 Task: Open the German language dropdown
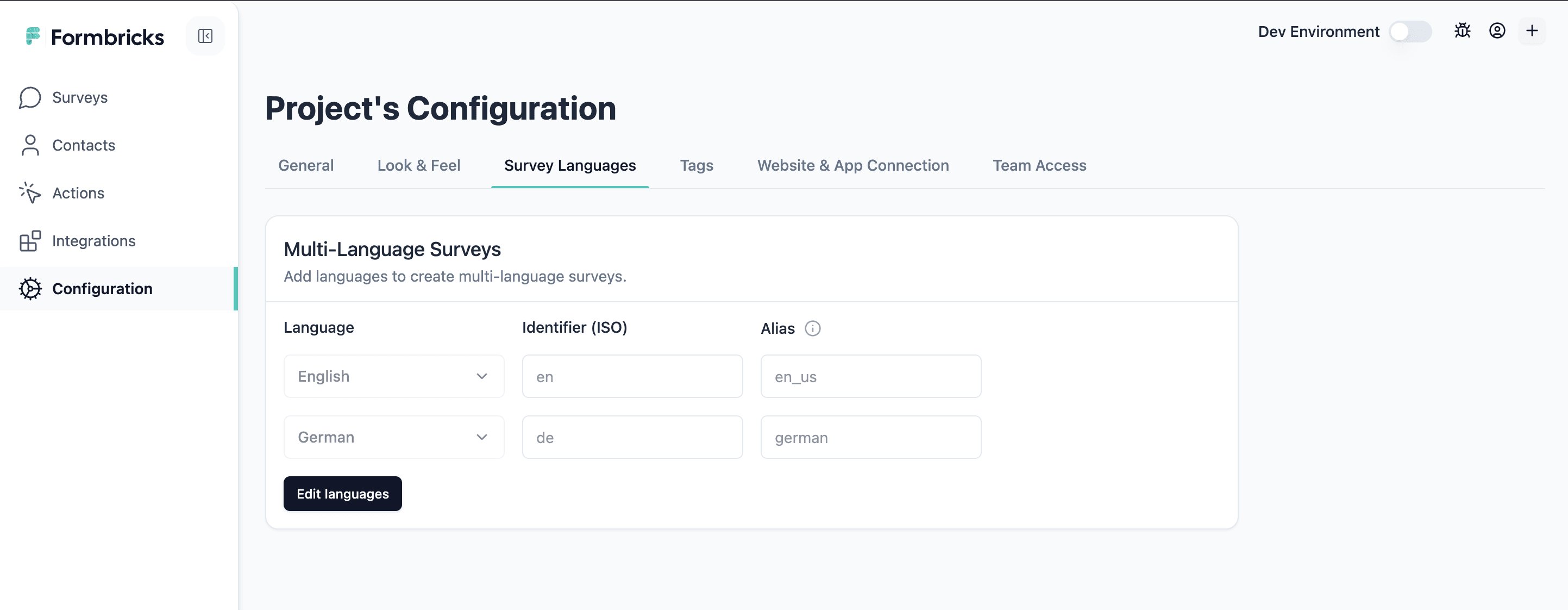(394, 437)
